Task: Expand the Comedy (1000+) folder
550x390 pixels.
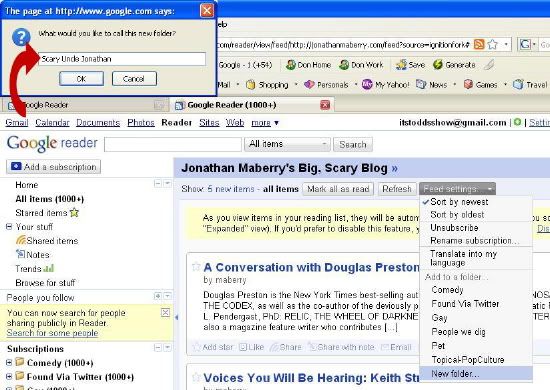Action: click(x=9, y=363)
